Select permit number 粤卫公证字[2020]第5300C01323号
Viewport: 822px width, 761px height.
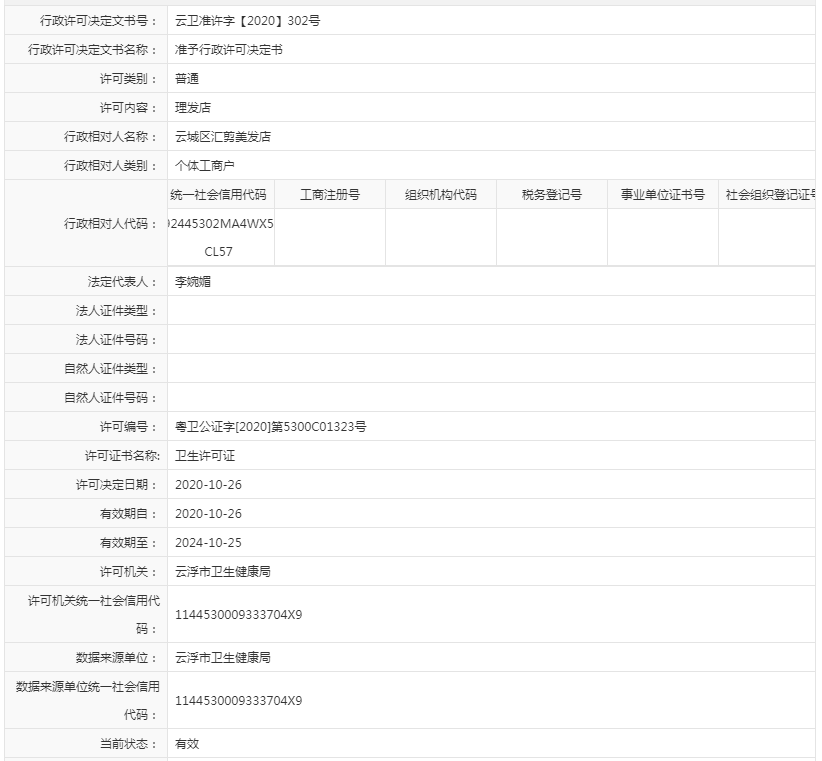coord(271,427)
